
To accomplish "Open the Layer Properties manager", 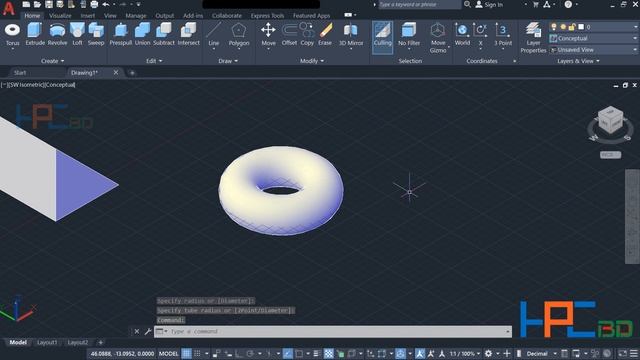I will [533, 38].
